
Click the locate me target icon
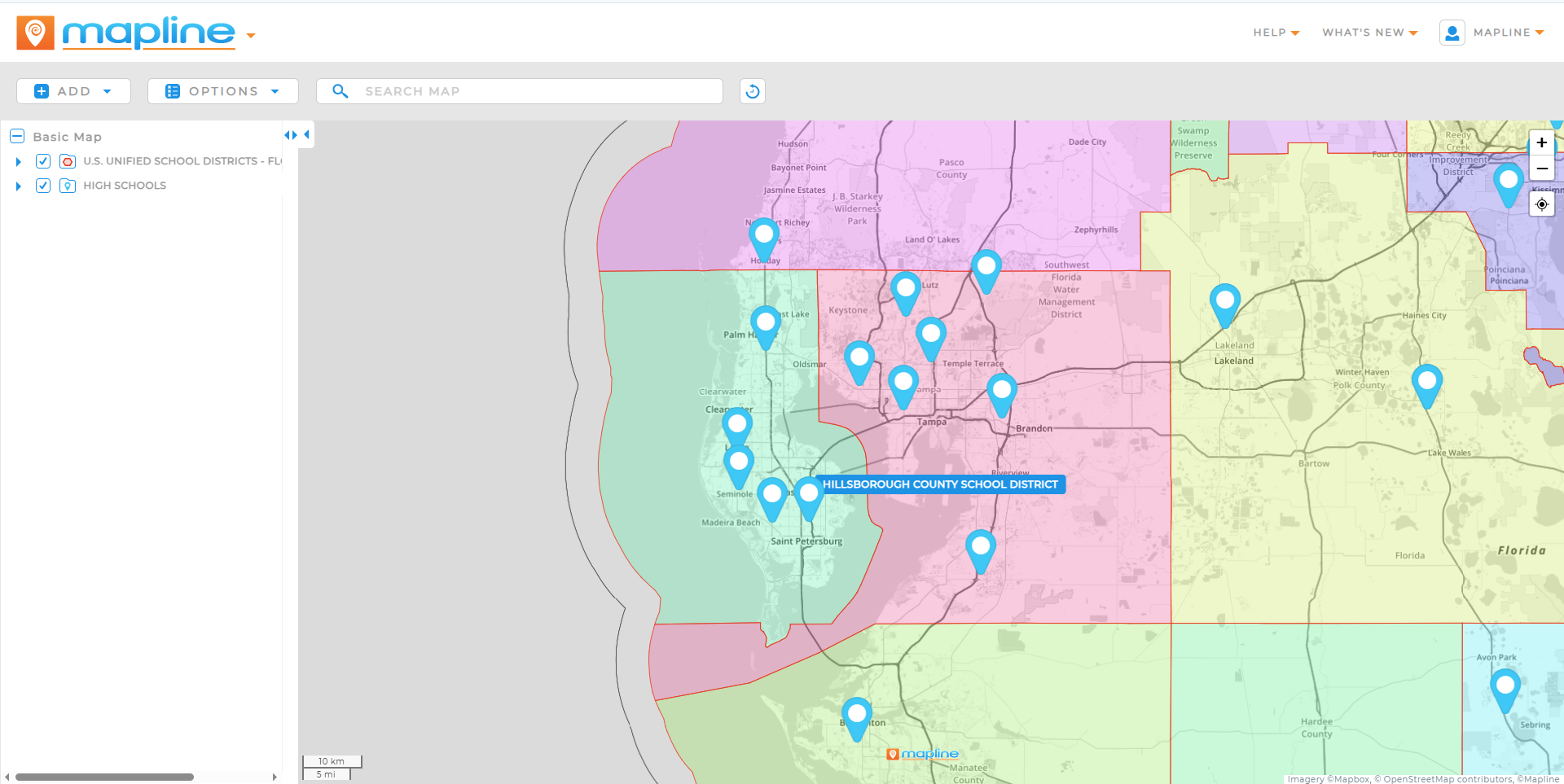(x=1541, y=204)
